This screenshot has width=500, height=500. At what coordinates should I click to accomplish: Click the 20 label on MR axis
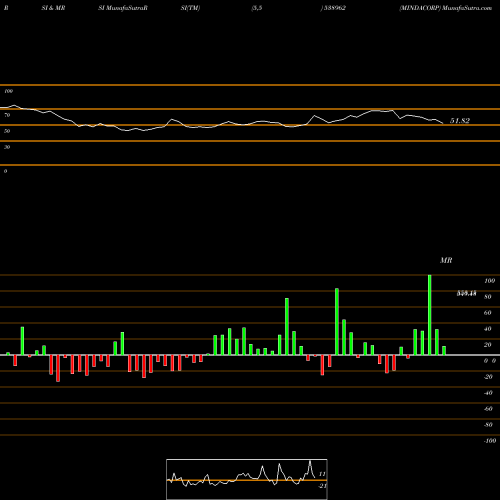tap(488, 345)
